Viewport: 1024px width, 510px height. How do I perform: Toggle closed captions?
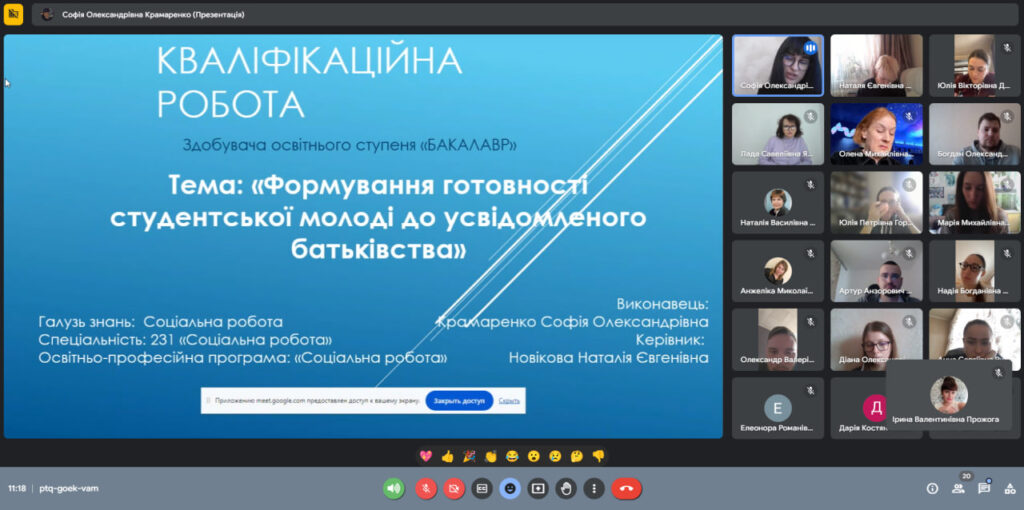(482, 488)
